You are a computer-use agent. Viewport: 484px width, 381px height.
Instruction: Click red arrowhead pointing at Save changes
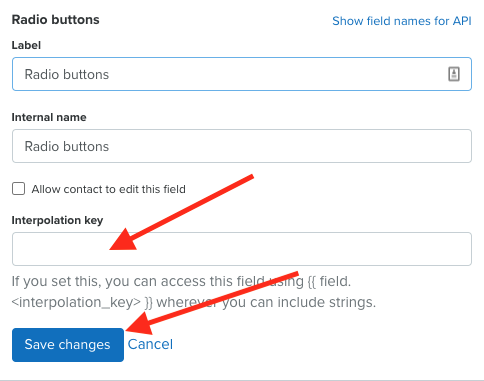tap(140, 323)
